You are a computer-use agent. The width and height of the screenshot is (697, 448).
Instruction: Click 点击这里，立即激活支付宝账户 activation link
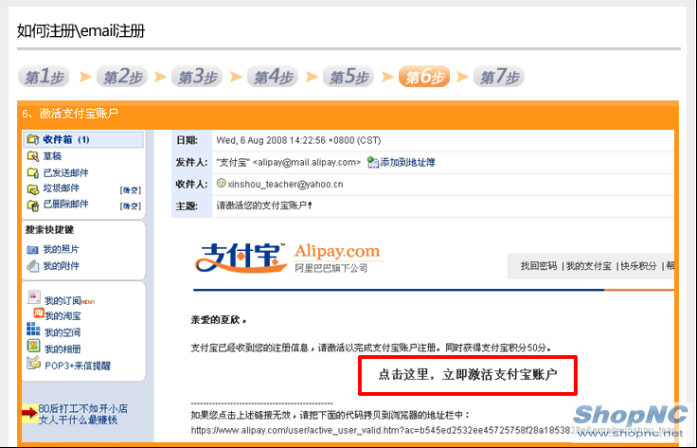tap(468, 375)
